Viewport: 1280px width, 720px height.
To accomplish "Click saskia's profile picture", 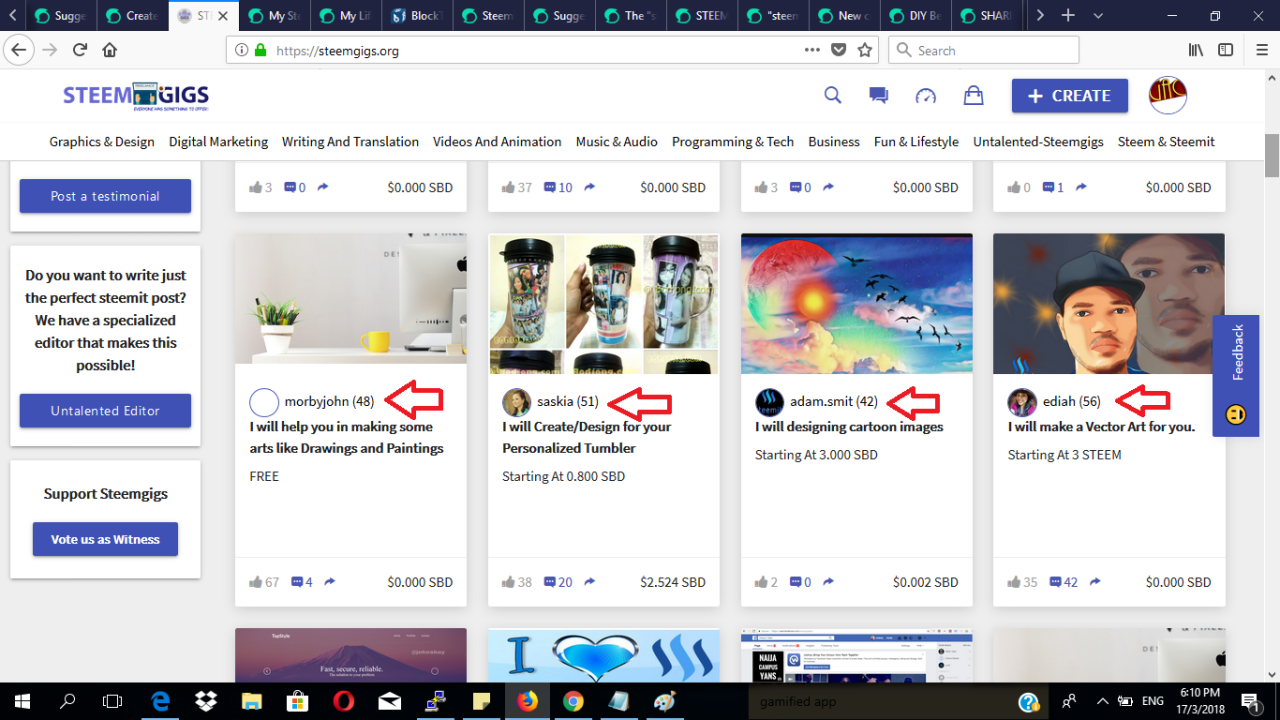I will (516, 402).
